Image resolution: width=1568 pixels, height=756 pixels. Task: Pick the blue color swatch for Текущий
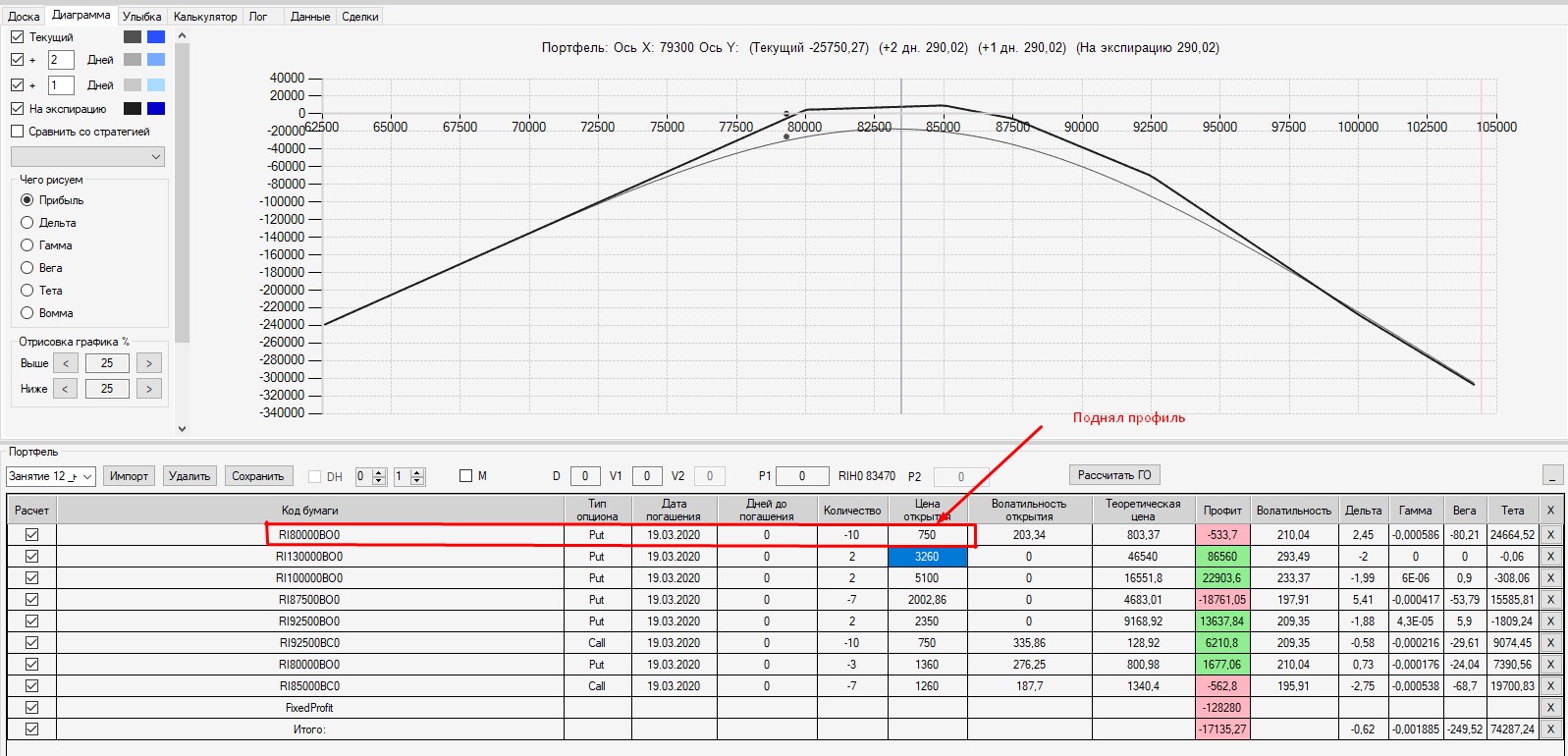(156, 37)
